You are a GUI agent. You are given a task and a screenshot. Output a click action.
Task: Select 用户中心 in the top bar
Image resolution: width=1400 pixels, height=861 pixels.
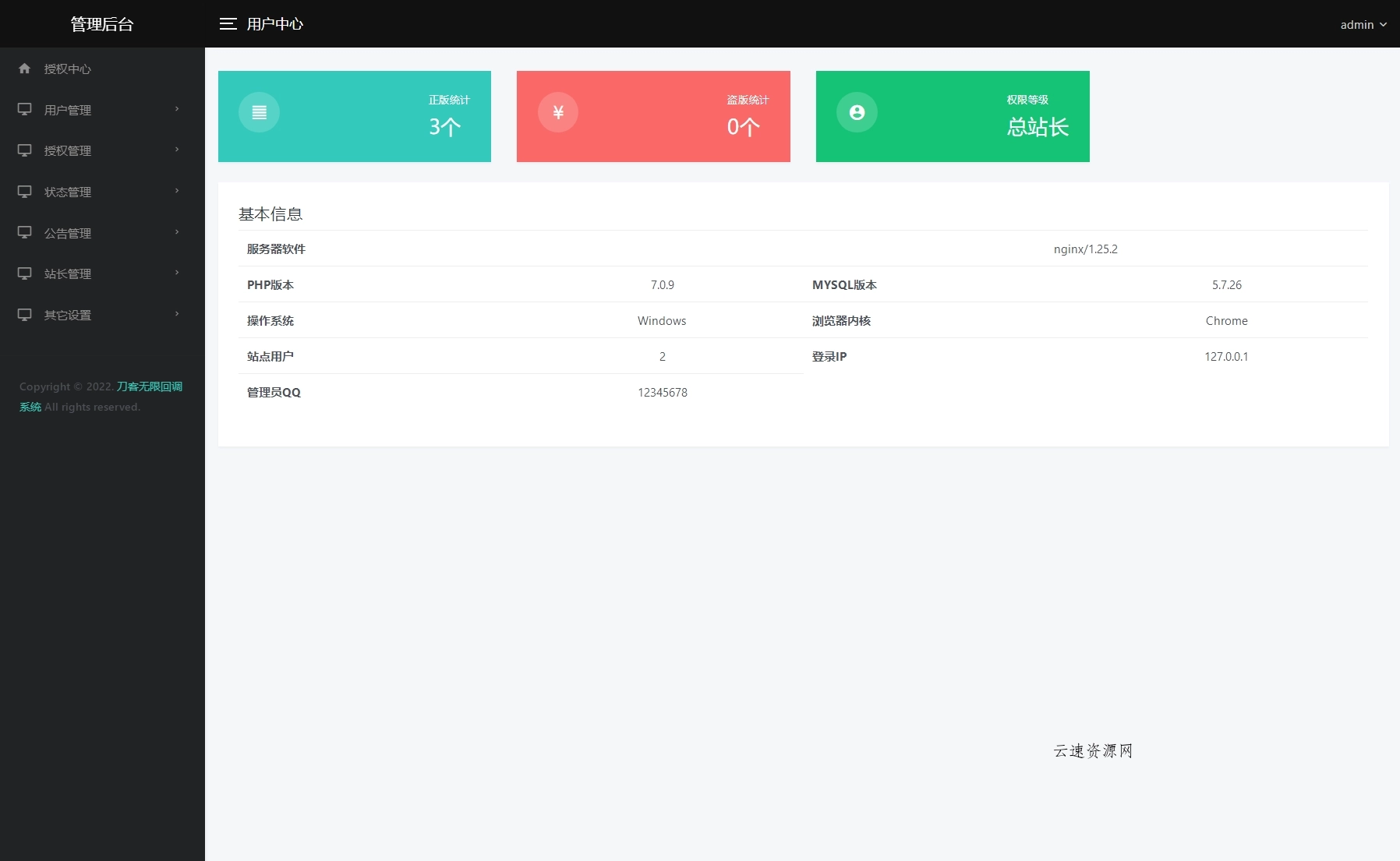276,24
